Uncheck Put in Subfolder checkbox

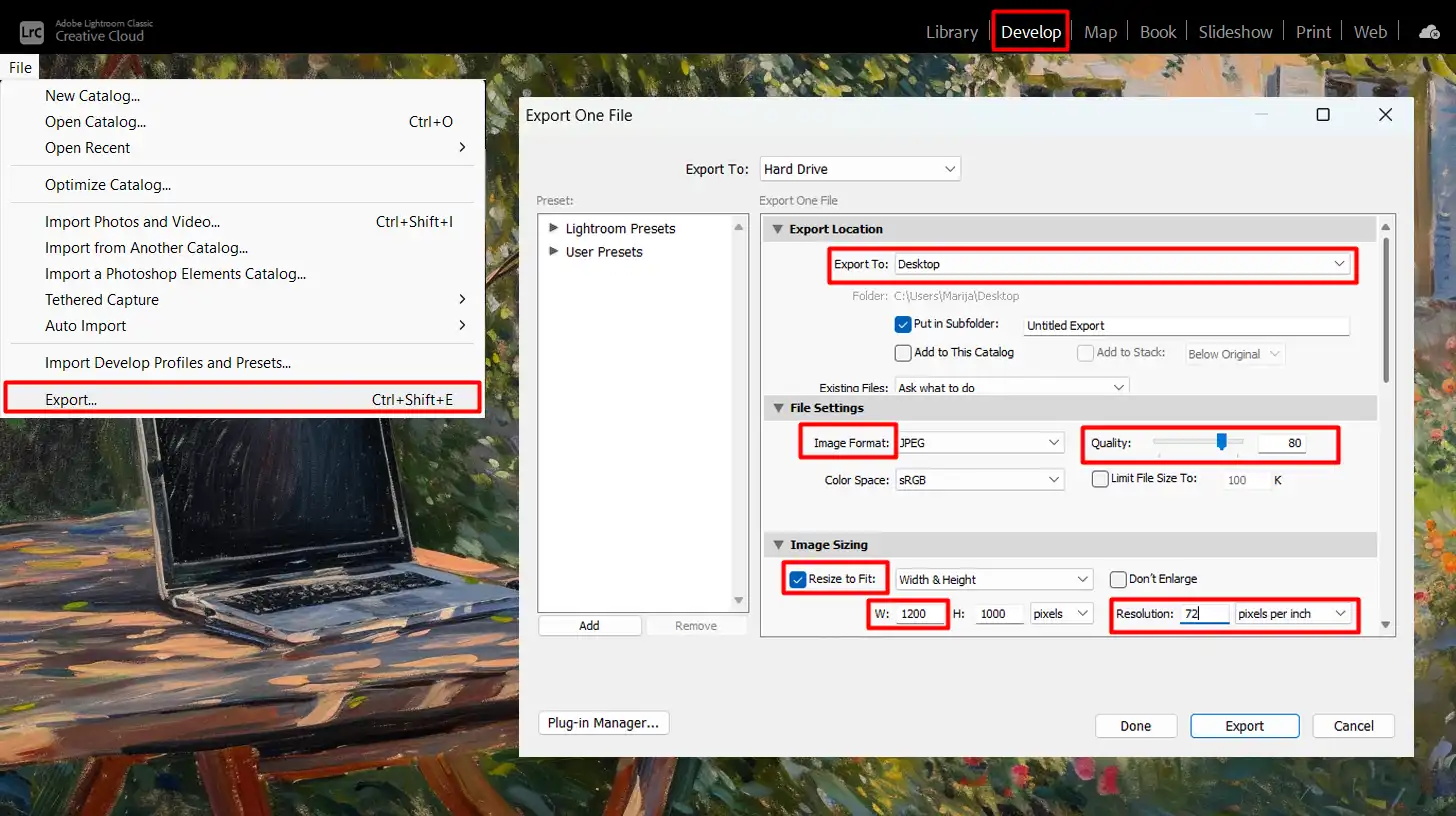point(903,325)
